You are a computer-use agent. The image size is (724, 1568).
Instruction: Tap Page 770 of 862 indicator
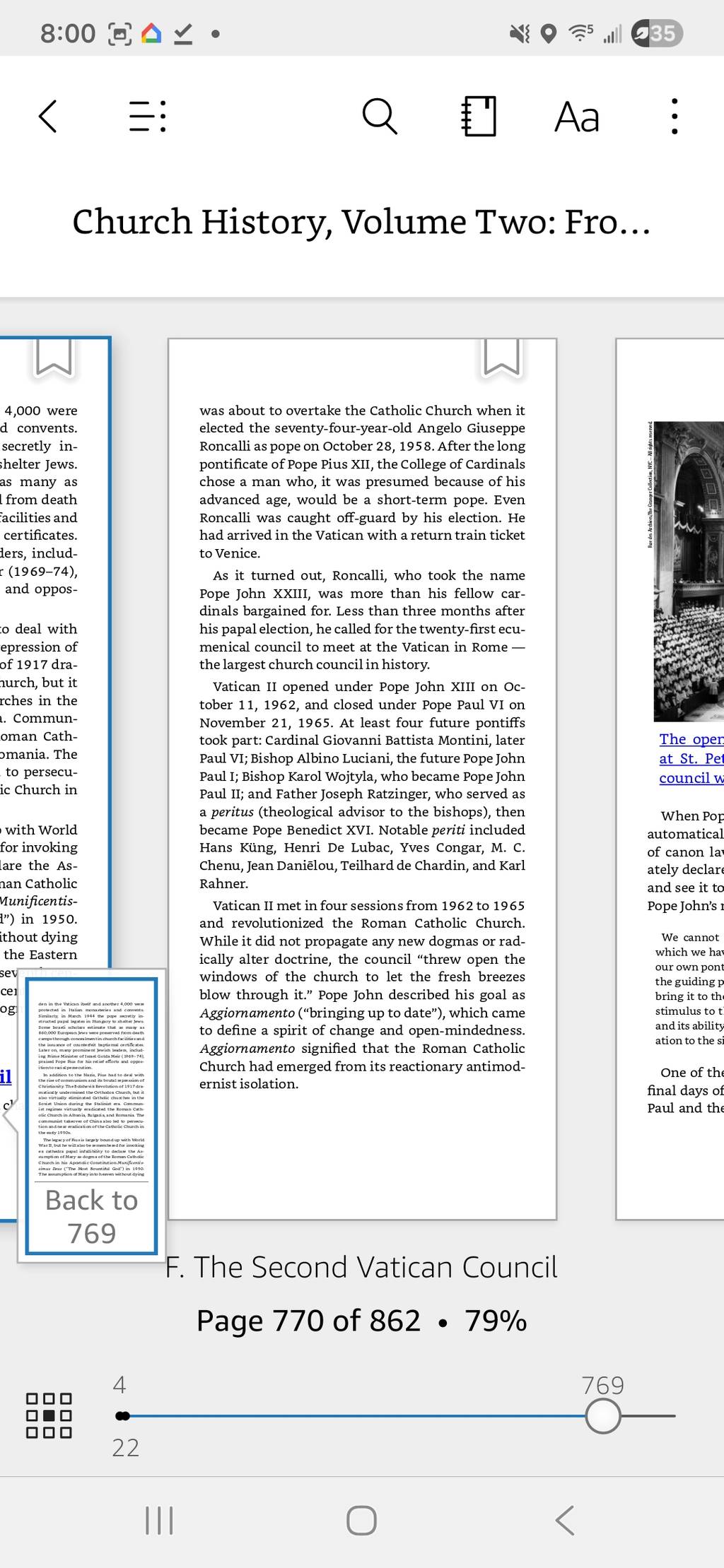pos(309,1321)
